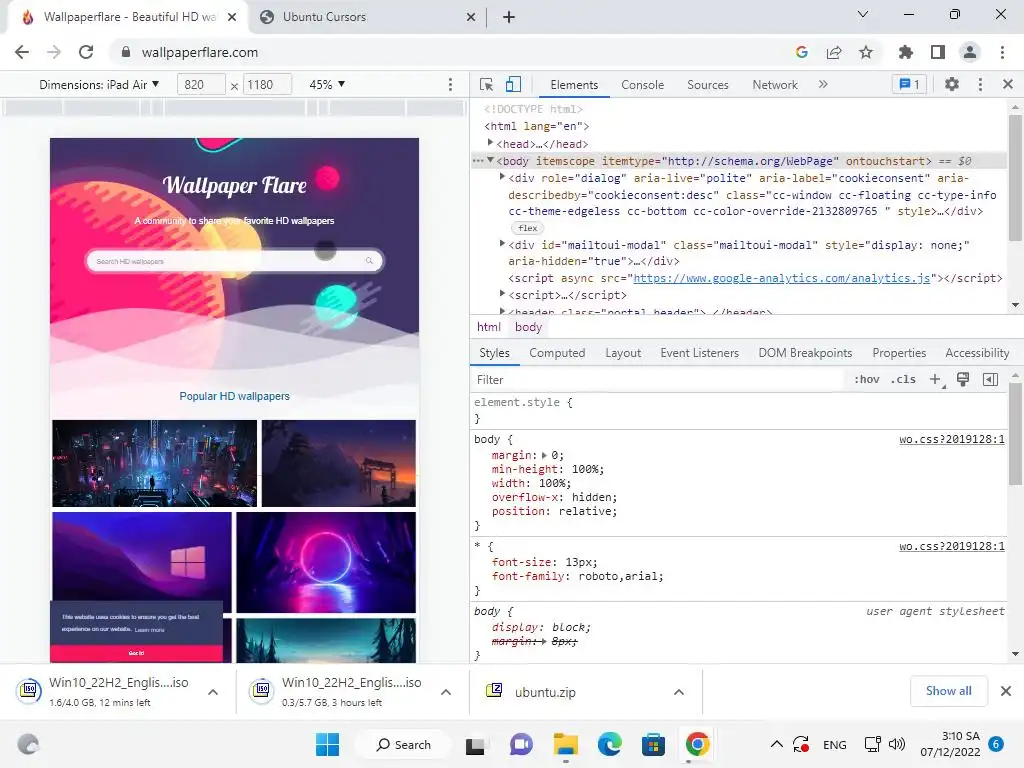Select body in the breadcrumb bar
1024x768 pixels.
[x=528, y=327]
